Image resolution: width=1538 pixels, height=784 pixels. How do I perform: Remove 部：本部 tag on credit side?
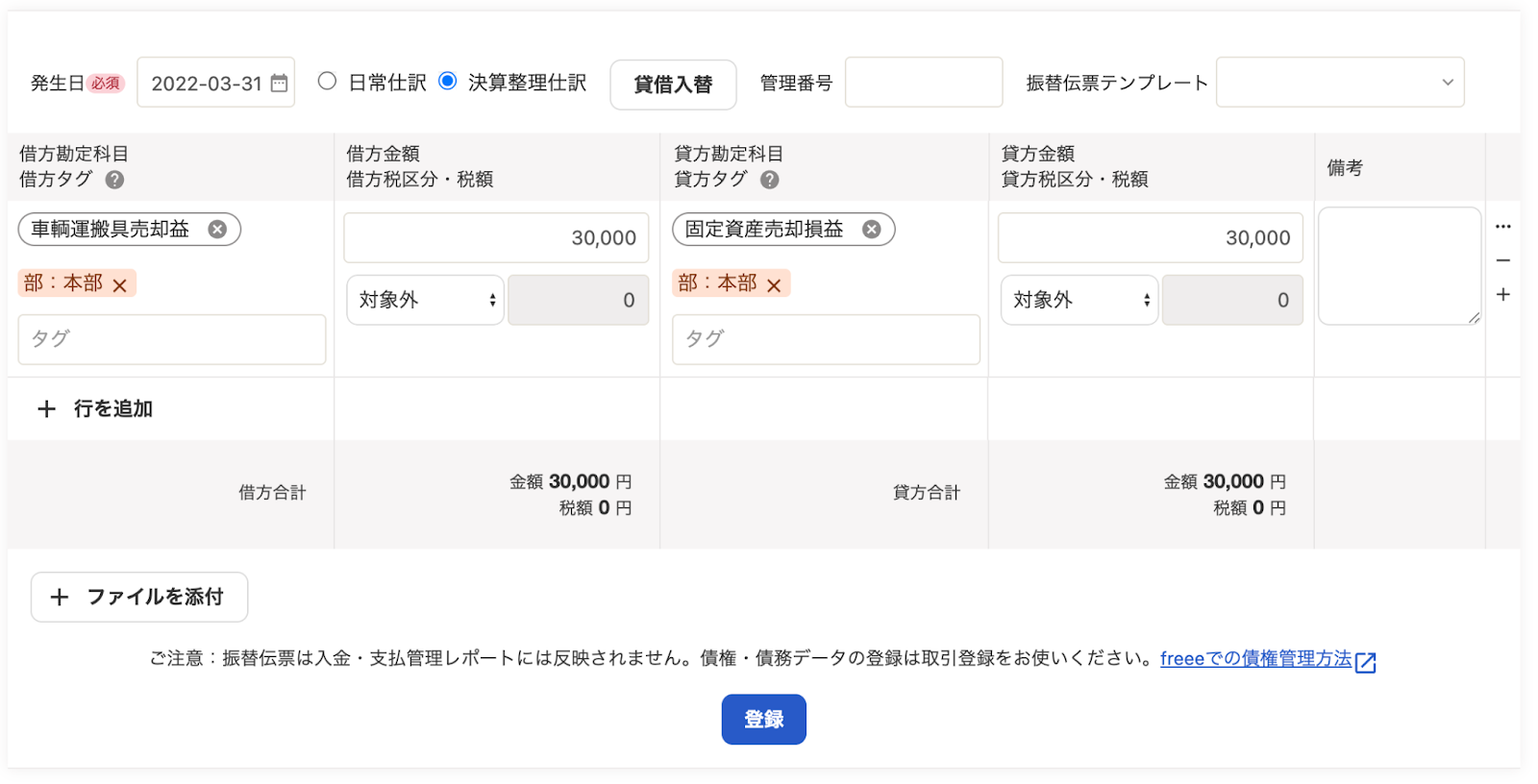tap(774, 285)
